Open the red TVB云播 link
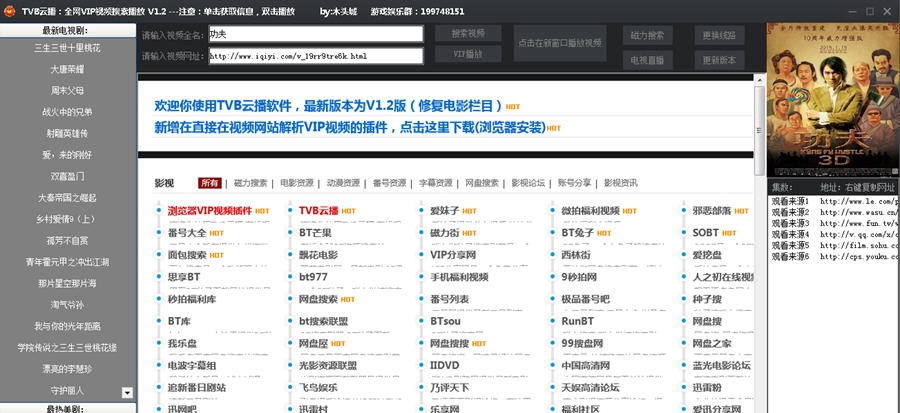This screenshot has width=900, height=413. pos(319,211)
